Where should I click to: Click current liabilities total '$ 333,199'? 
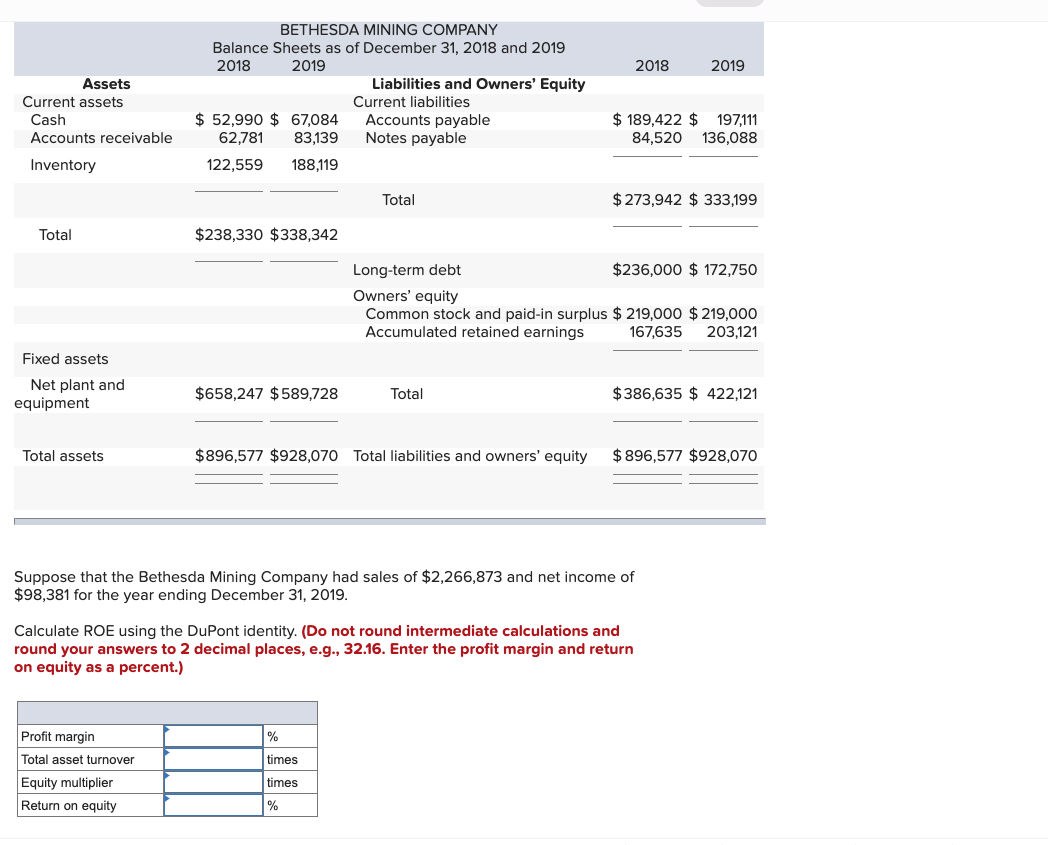[x=723, y=200]
